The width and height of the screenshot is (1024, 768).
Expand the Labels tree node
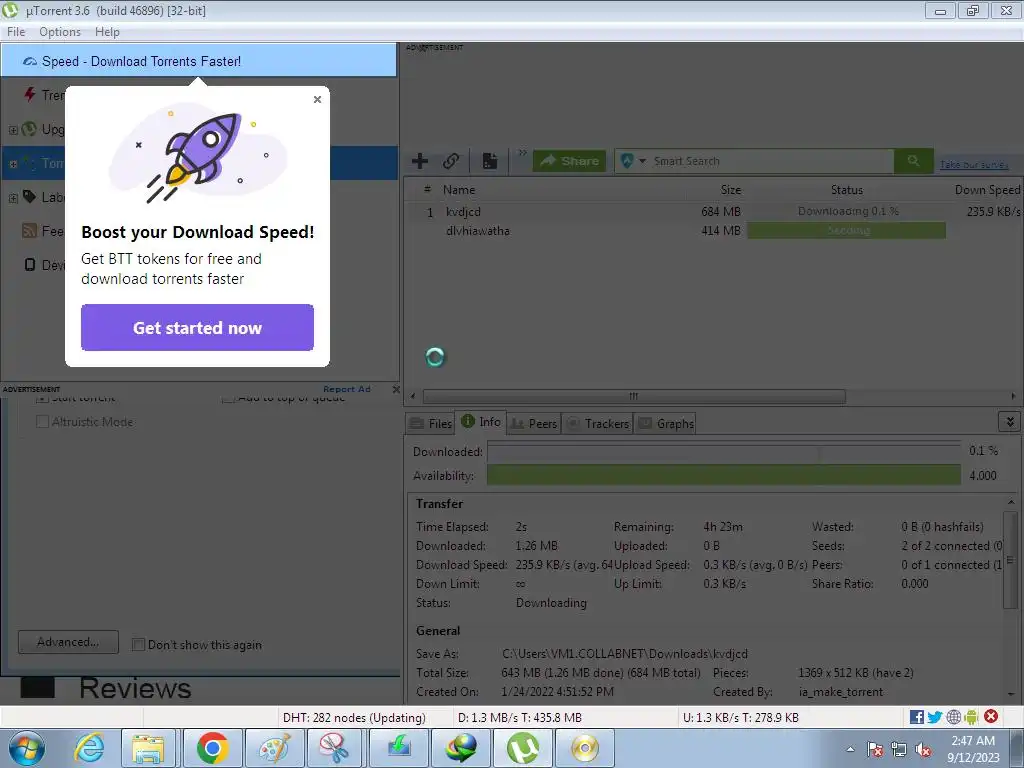[13, 197]
